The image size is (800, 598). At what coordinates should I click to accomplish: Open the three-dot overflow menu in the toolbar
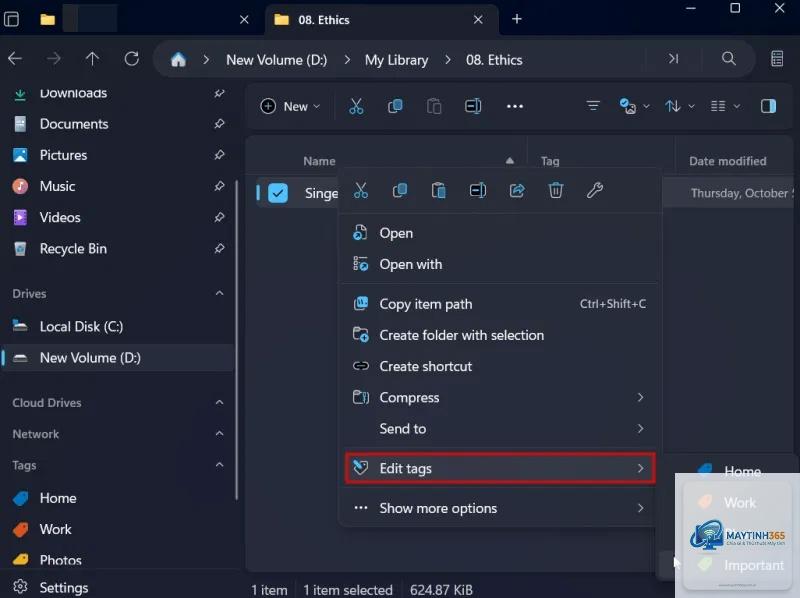pos(515,106)
